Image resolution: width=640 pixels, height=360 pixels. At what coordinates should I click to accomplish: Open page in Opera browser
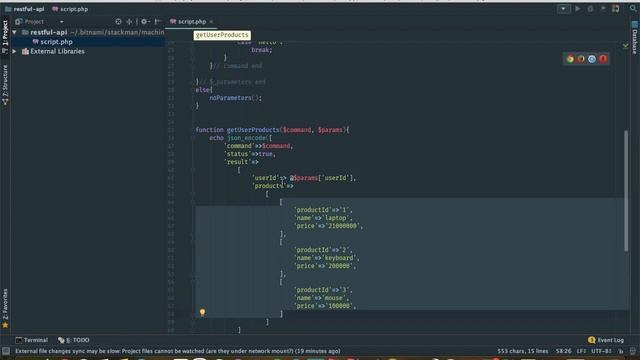point(603,59)
